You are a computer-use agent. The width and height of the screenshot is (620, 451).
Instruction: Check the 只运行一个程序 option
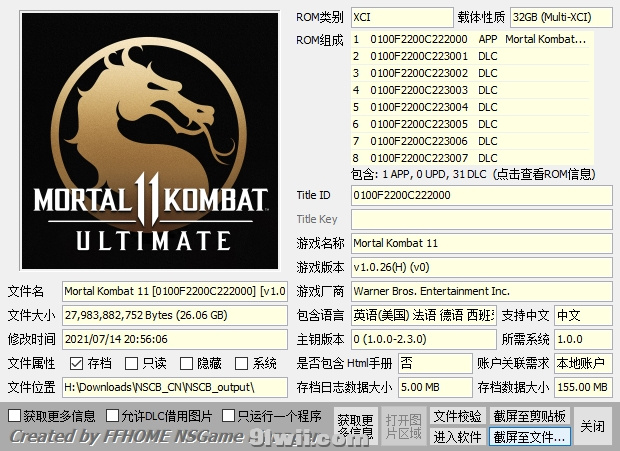(x=229, y=416)
